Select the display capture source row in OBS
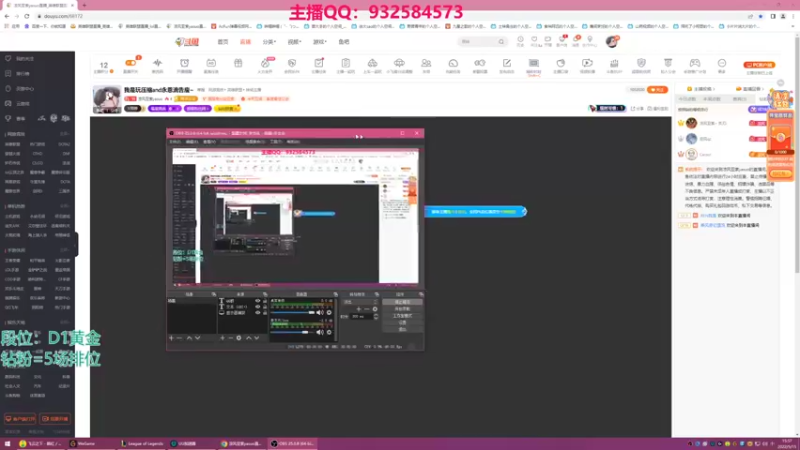The width and height of the screenshot is (800, 450). pyautogui.click(x=243, y=312)
